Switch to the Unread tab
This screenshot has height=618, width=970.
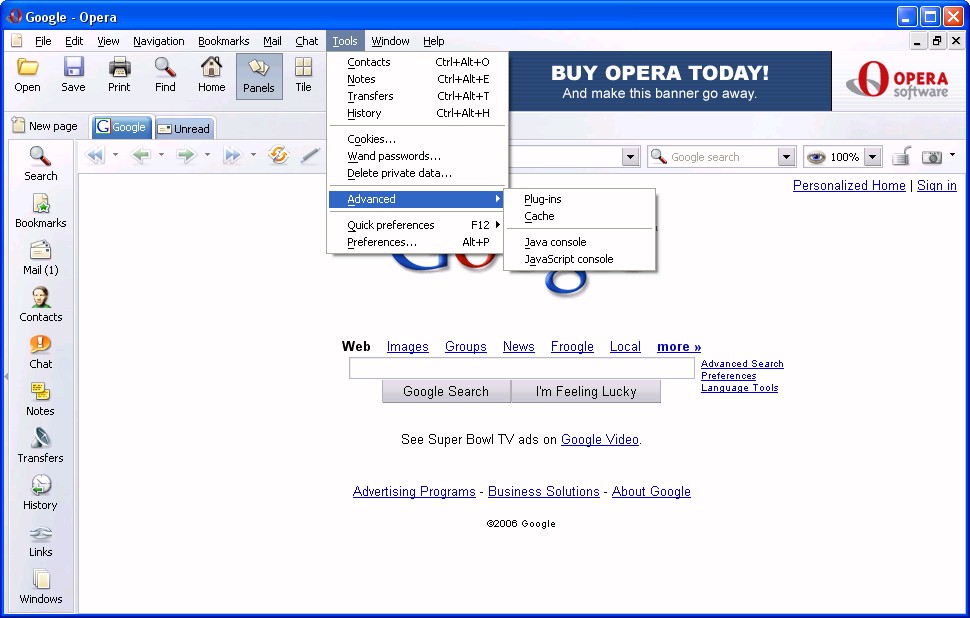(184, 129)
